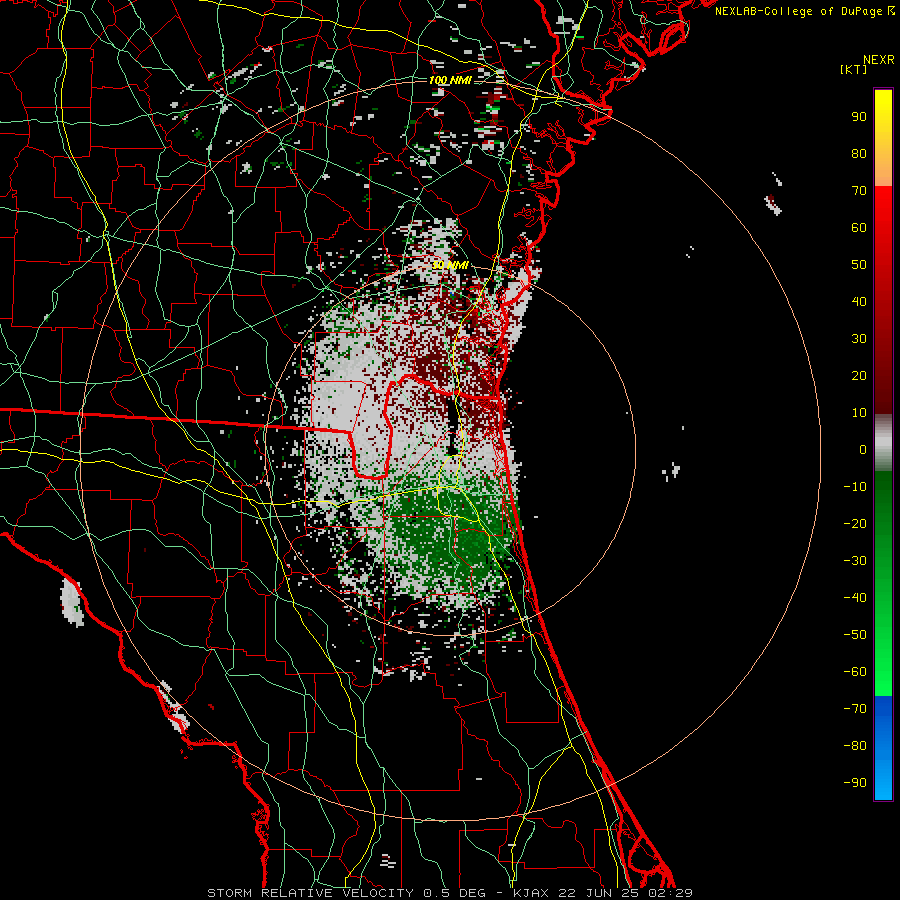Click the 30 value on velocity scale

coord(859,339)
